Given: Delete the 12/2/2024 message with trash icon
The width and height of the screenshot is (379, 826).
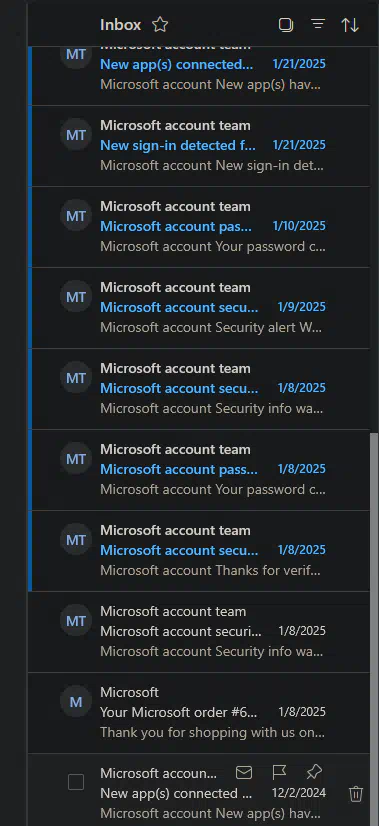Looking at the screenshot, I should tap(356, 794).
